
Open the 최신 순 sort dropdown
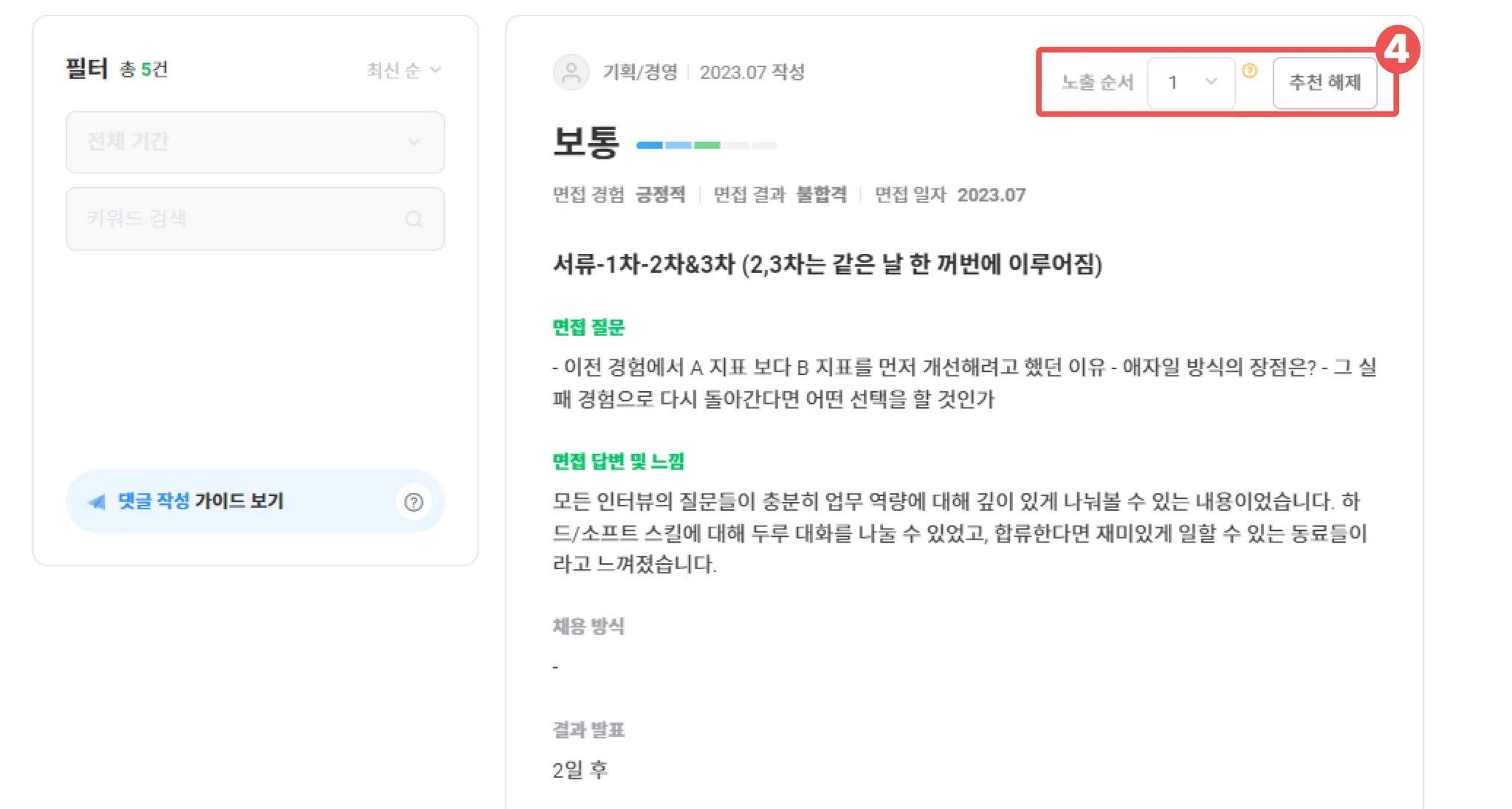point(404,70)
